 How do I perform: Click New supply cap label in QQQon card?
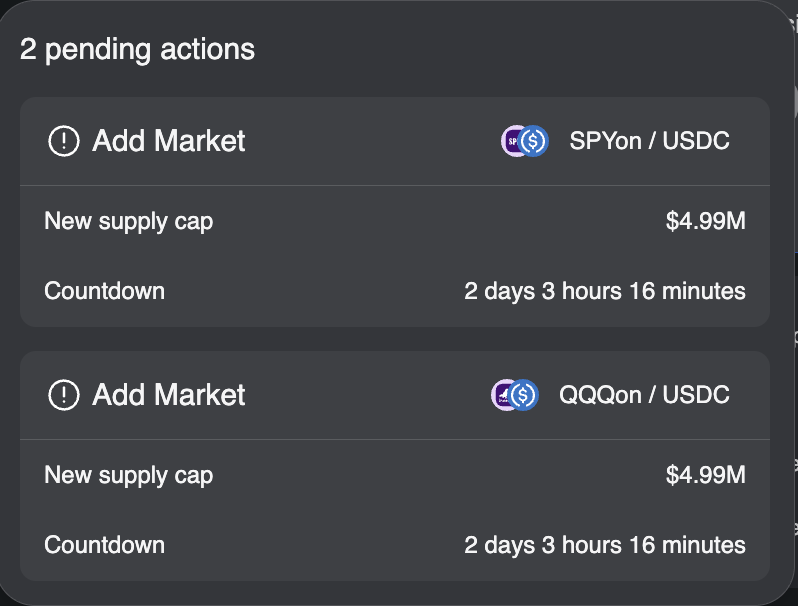click(129, 475)
